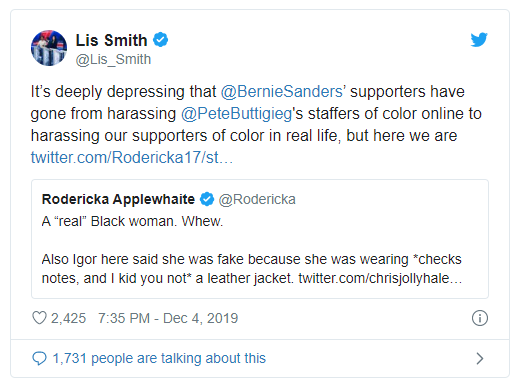Screen dimensions: 516x387
Task: Click Rodericka Applewhaite's verified badge
Action: (x=207, y=199)
